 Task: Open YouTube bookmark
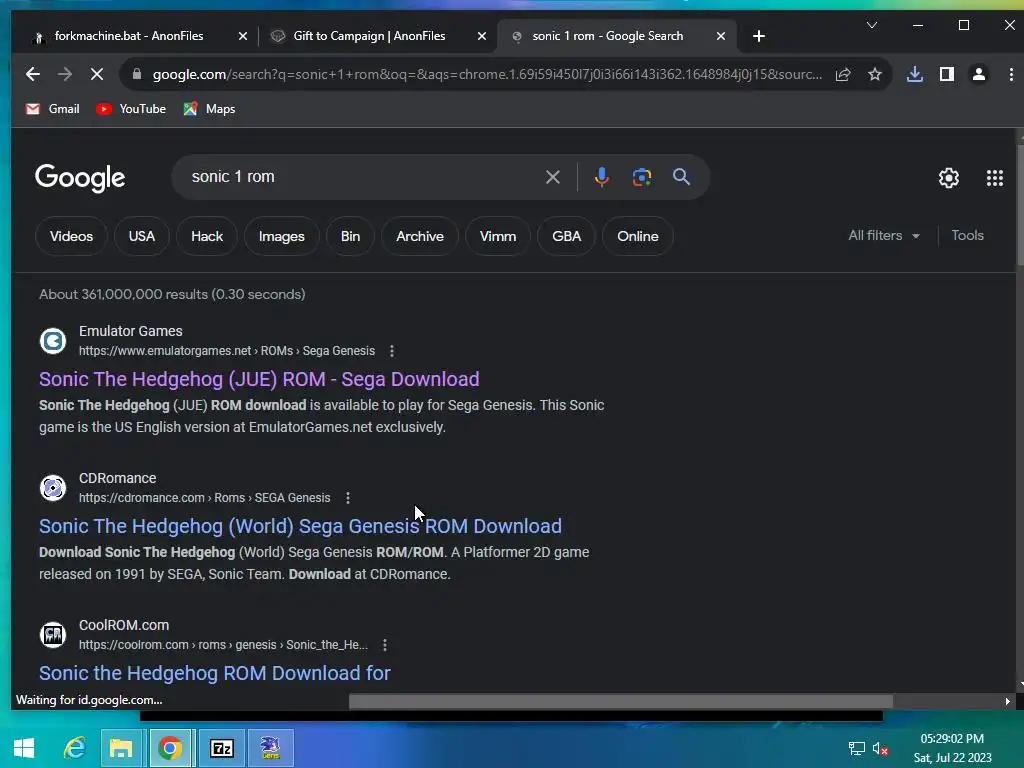point(131,109)
